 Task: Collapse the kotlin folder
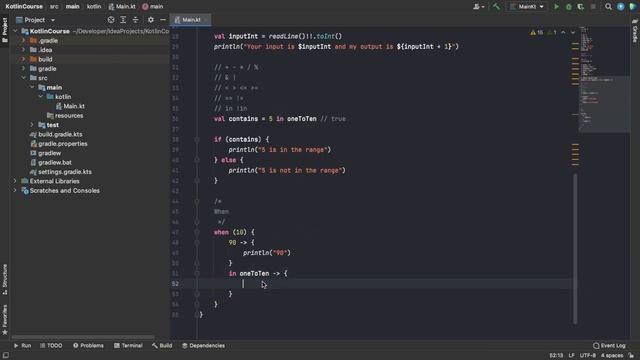(40, 97)
